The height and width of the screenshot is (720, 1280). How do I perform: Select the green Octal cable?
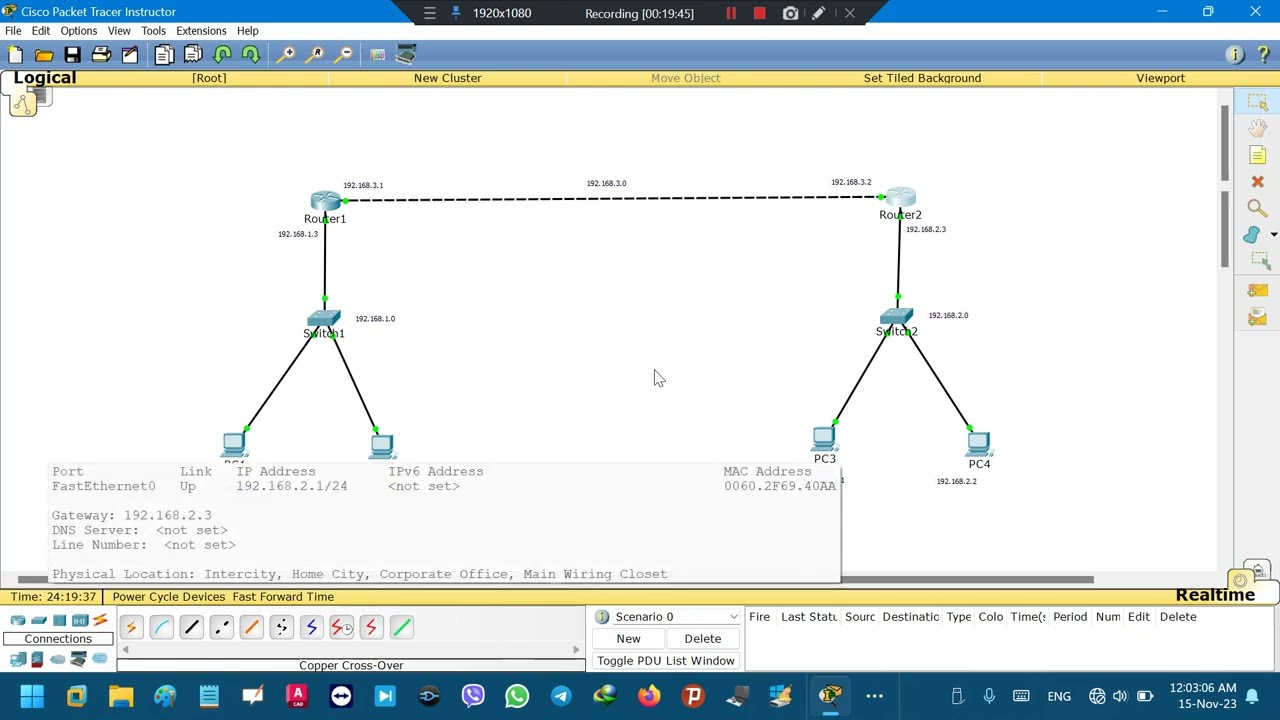[401, 627]
